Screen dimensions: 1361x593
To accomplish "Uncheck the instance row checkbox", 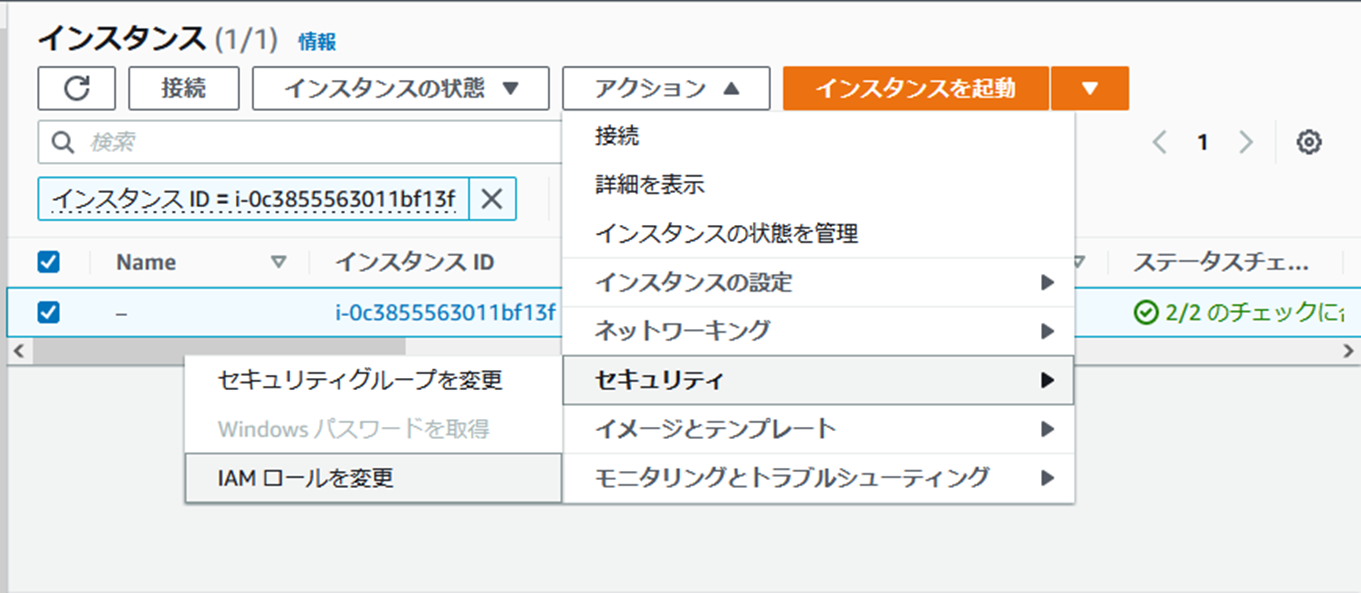I will (48, 313).
